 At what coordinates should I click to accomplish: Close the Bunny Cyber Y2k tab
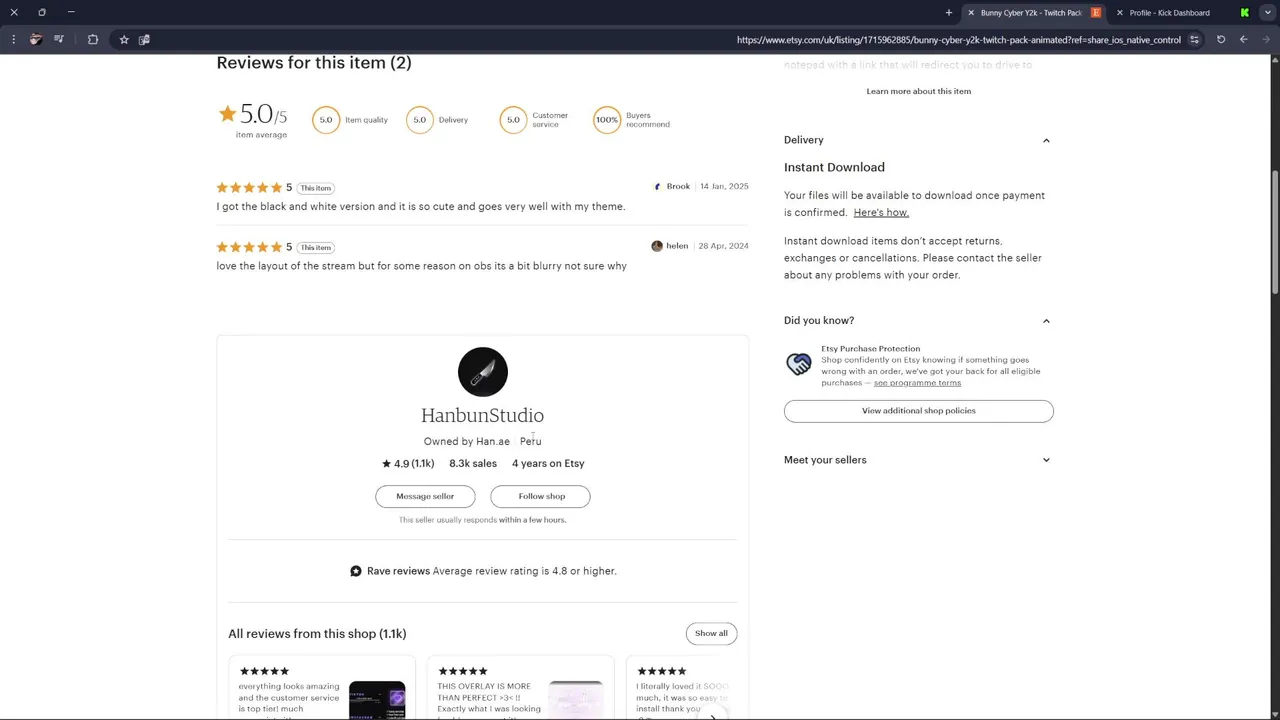pyautogui.click(x=971, y=13)
